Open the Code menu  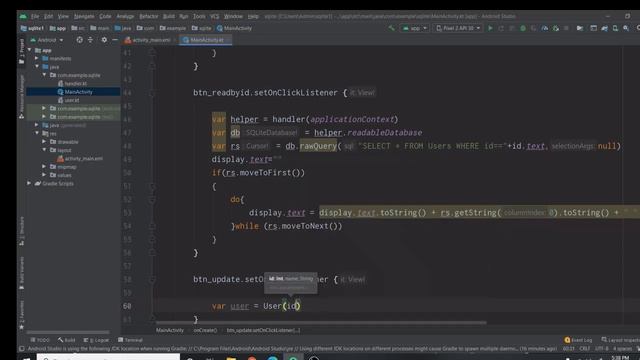pos(105,16)
